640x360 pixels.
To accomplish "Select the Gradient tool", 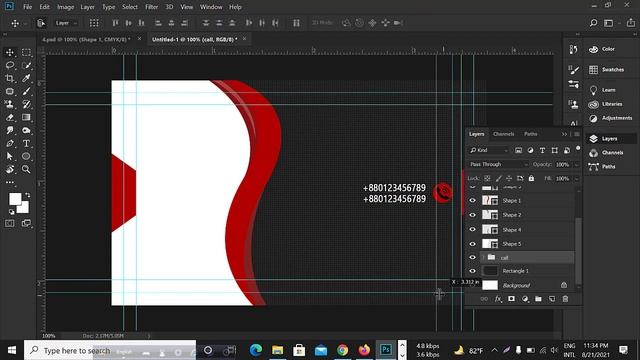I will 26,118.
